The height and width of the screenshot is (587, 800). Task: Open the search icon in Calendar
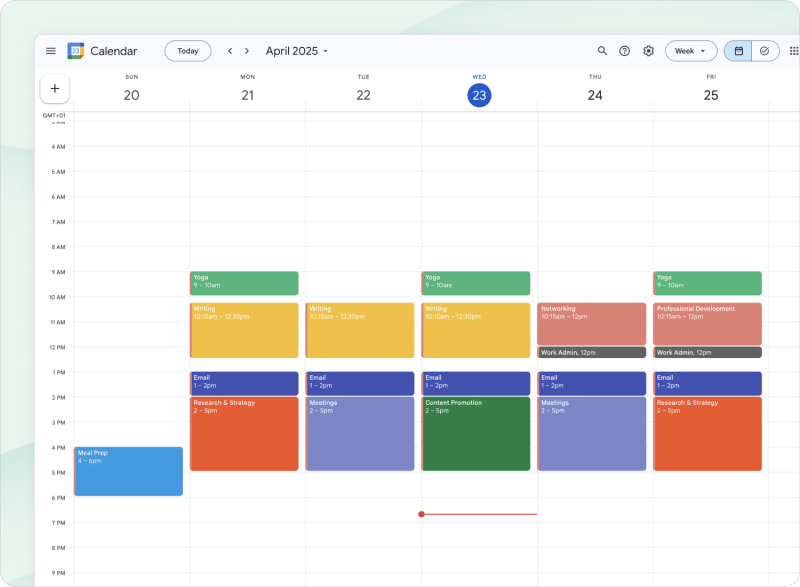(x=602, y=50)
